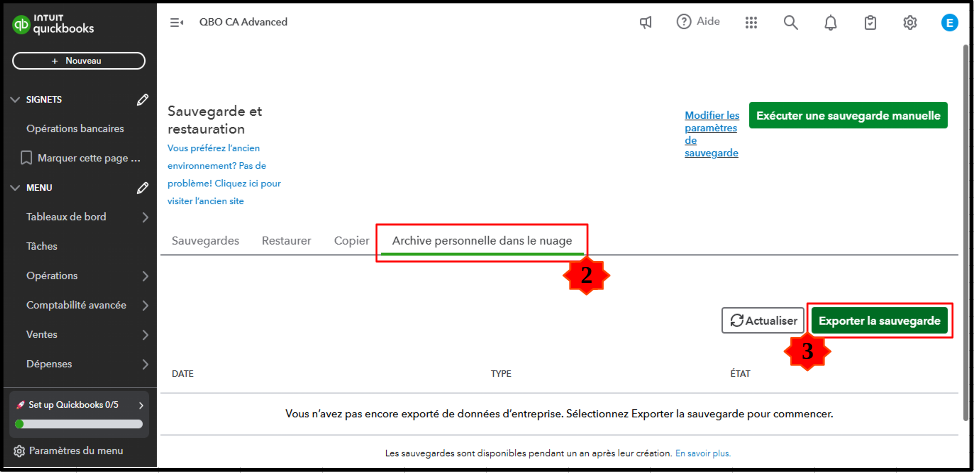
Task: Open the settings gear icon
Action: pyautogui.click(x=910, y=22)
